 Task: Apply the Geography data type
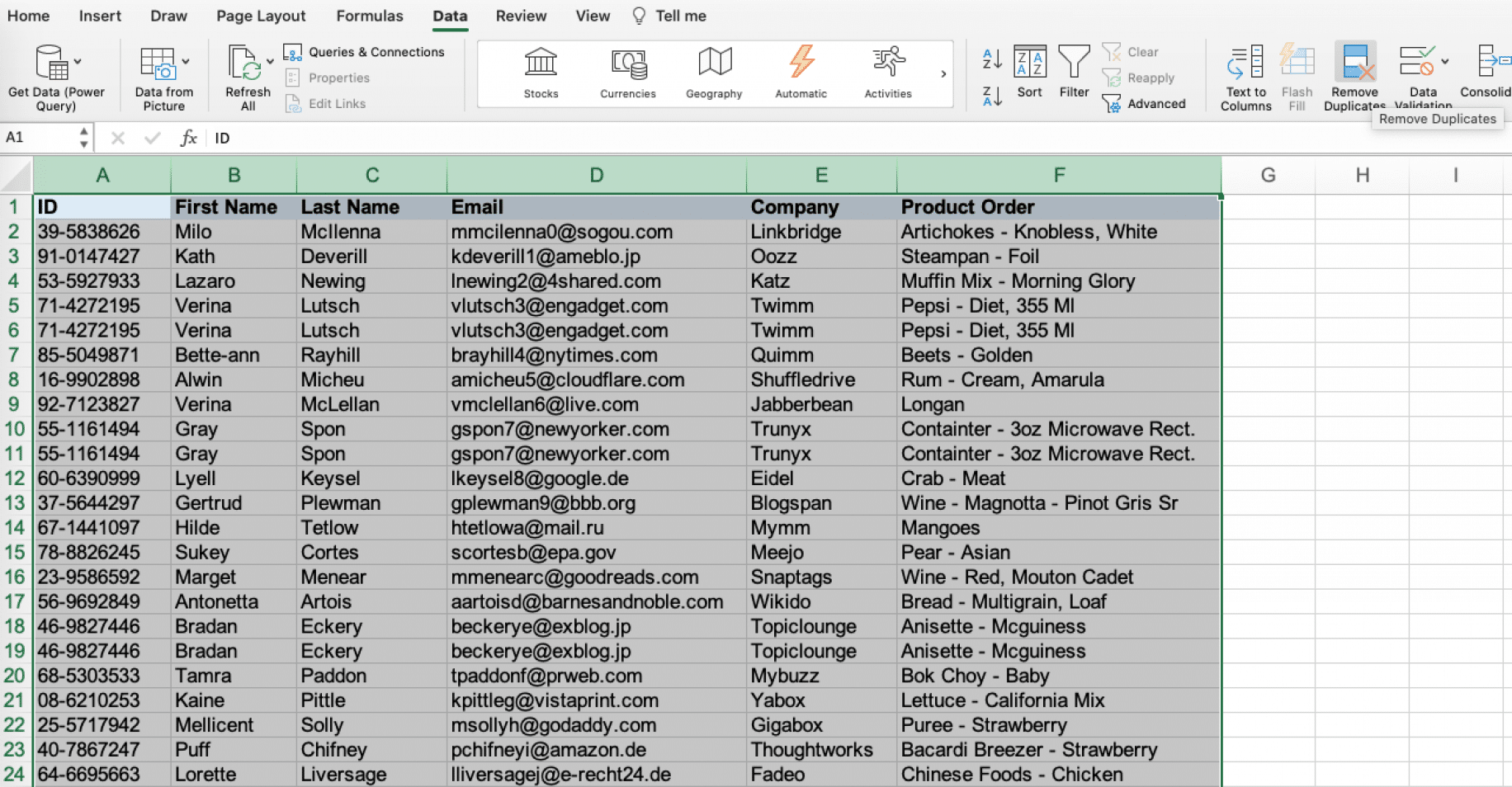coord(713,73)
